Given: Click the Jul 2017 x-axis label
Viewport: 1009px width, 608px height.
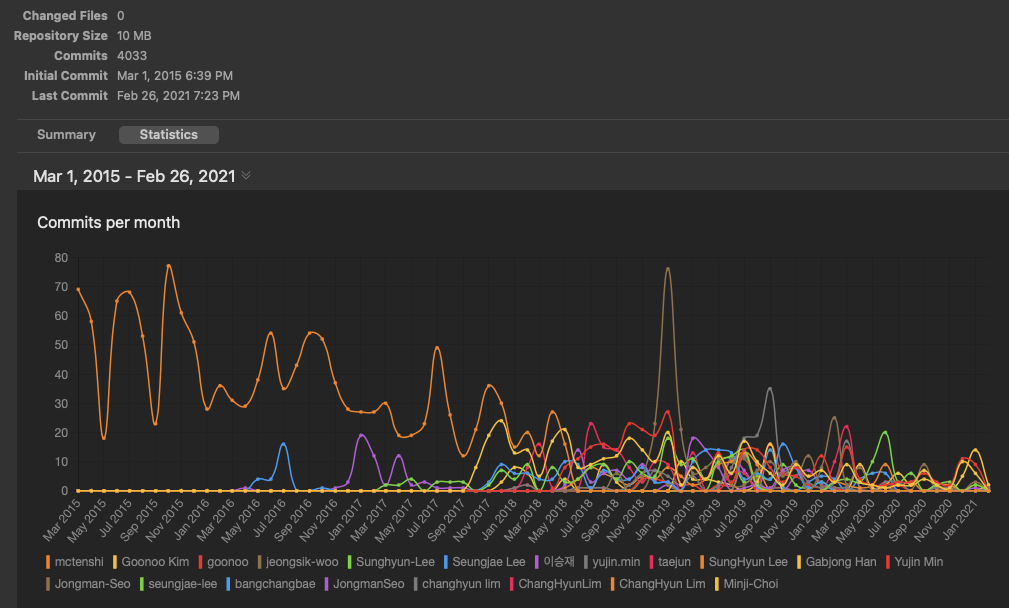Looking at the screenshot, I should pyautogui.click(x=423, y=519).
